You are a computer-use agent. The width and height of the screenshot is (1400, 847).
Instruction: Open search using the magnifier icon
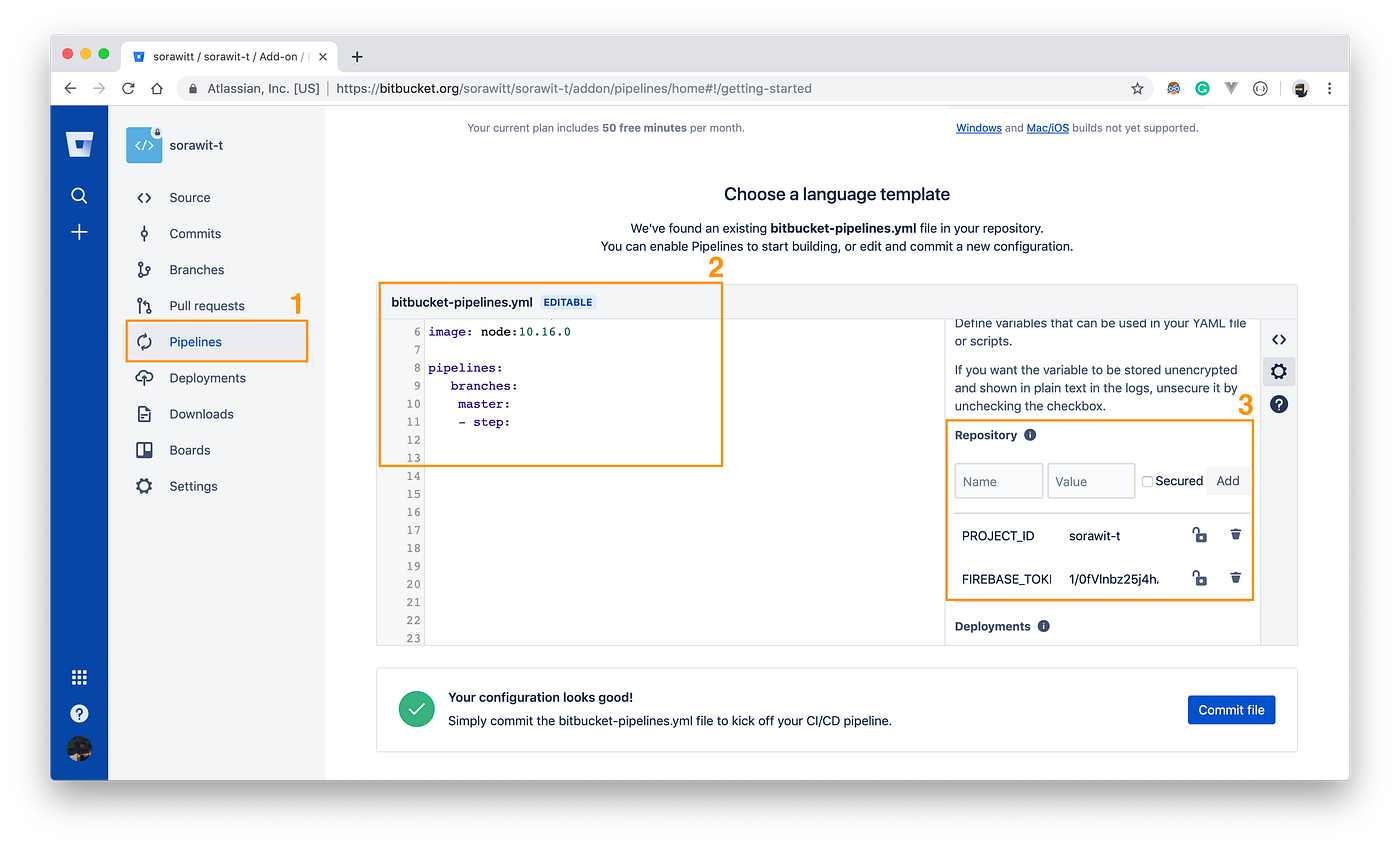click(x=79, y=195)
